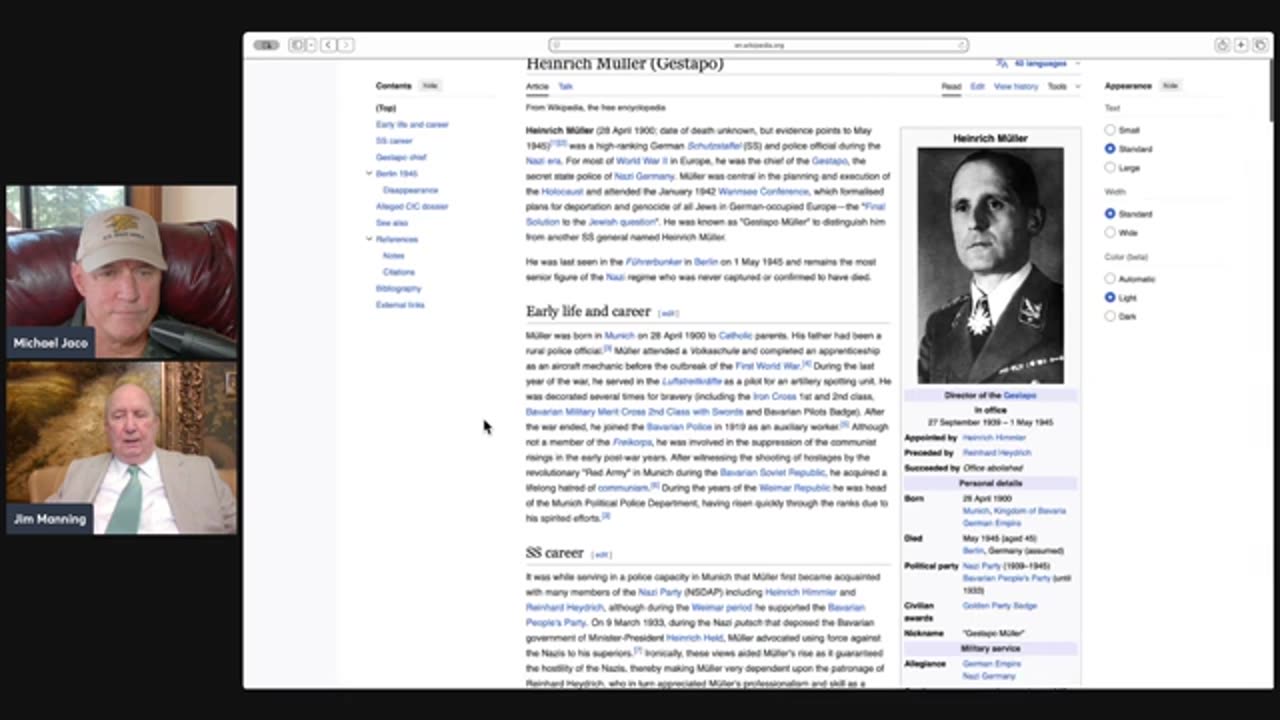
Task: Collapse the References contents section
Action: 369,239
